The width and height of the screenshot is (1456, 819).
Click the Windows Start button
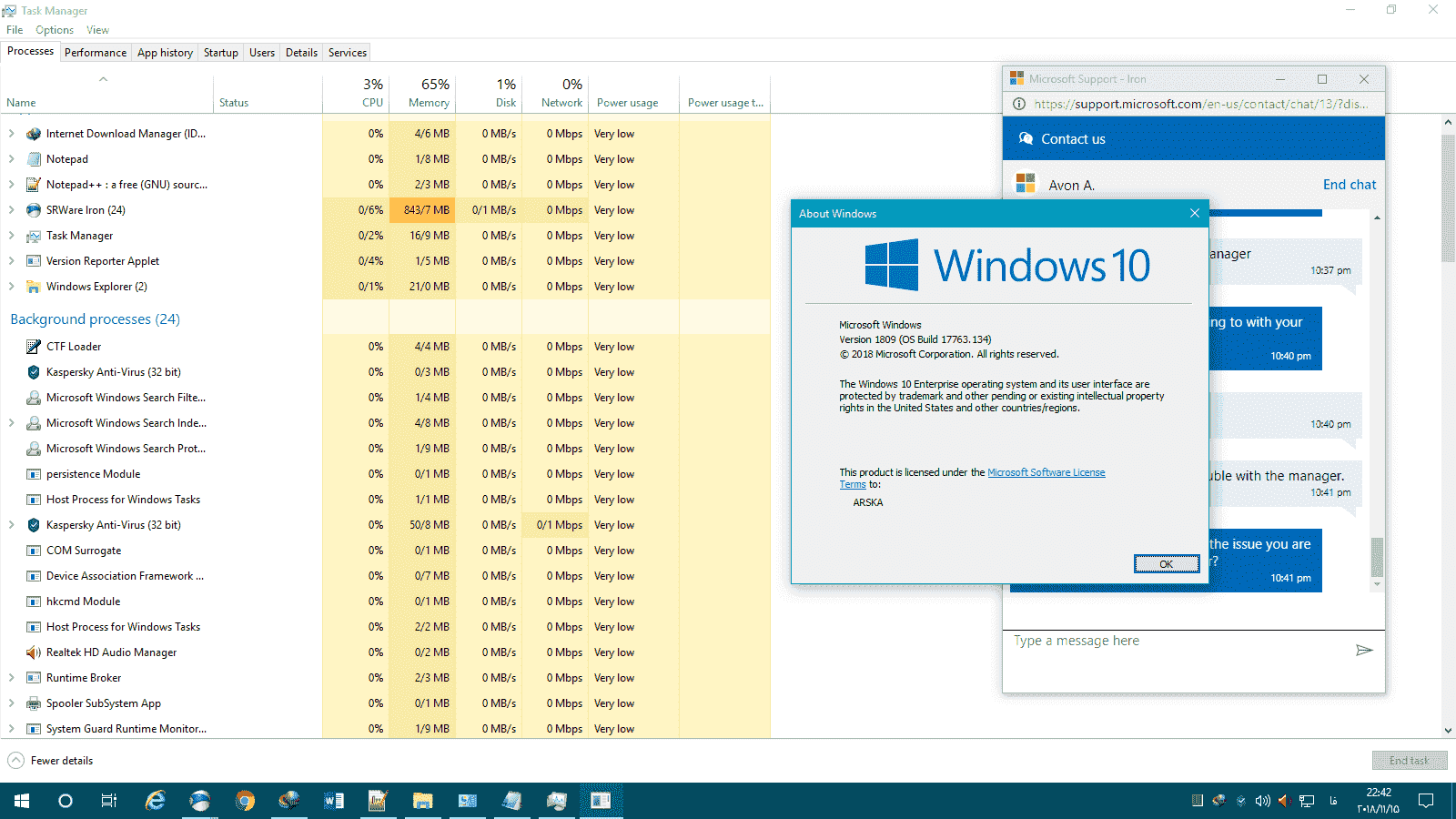[22, 801]
